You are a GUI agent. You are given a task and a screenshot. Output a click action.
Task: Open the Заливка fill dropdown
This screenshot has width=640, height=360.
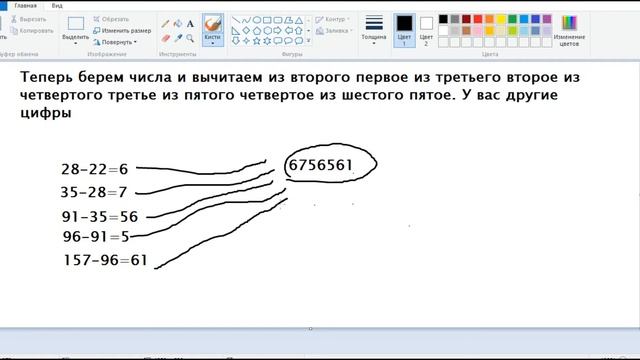(334, 31)
